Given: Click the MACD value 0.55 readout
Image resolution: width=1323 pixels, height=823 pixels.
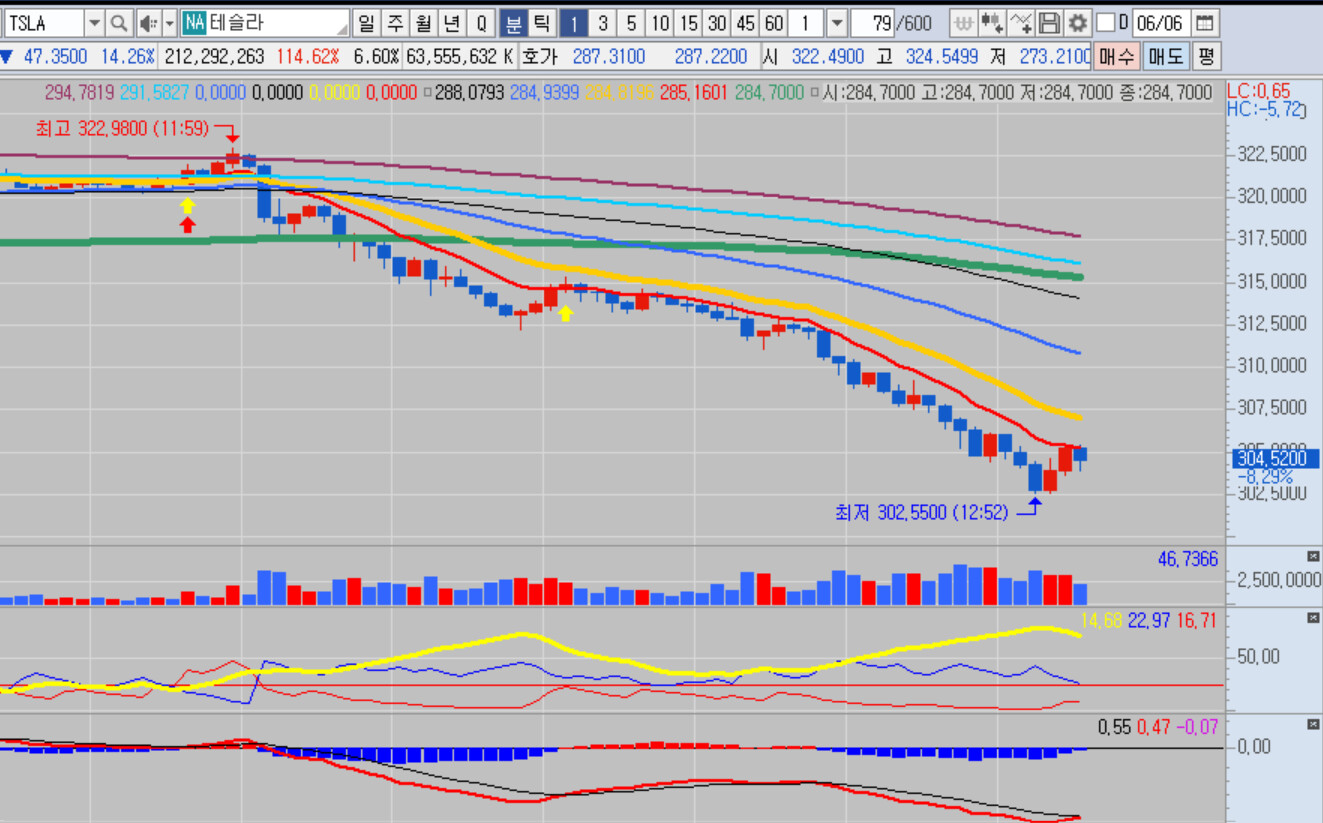Looking at the screenshot, I should 1114,727.
